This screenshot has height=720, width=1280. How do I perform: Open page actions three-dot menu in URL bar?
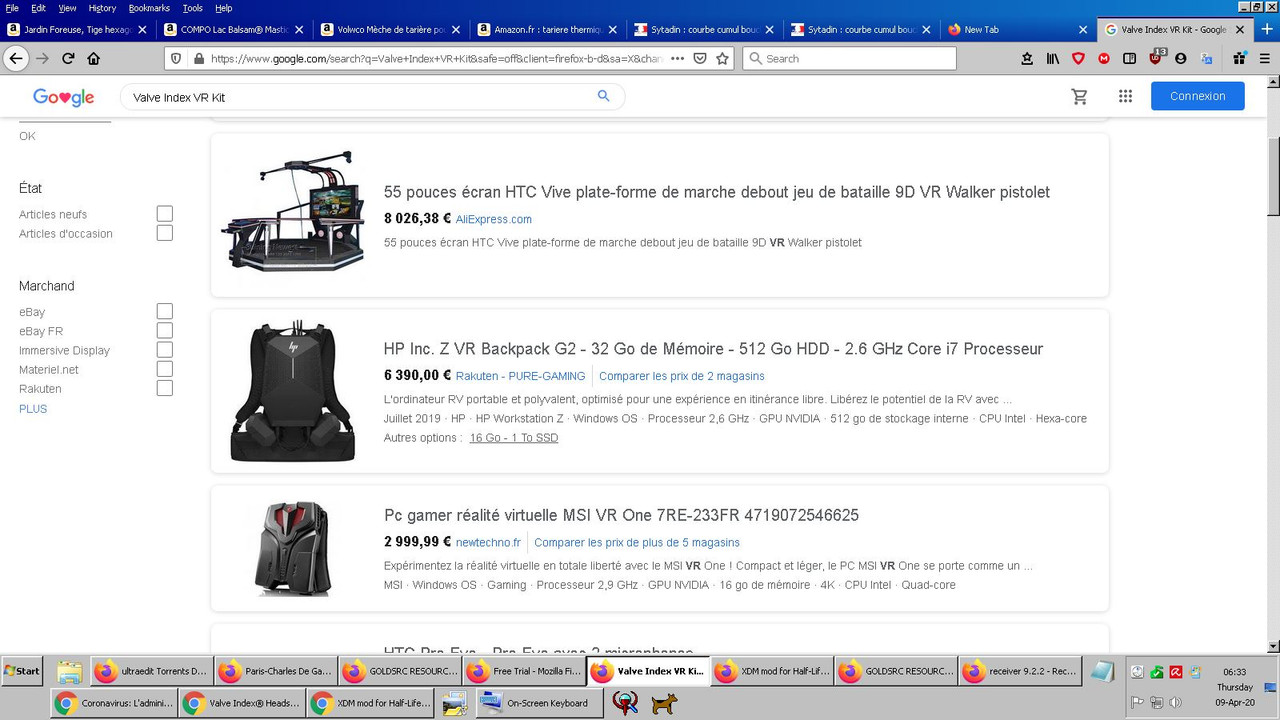(x=677, y=59)
